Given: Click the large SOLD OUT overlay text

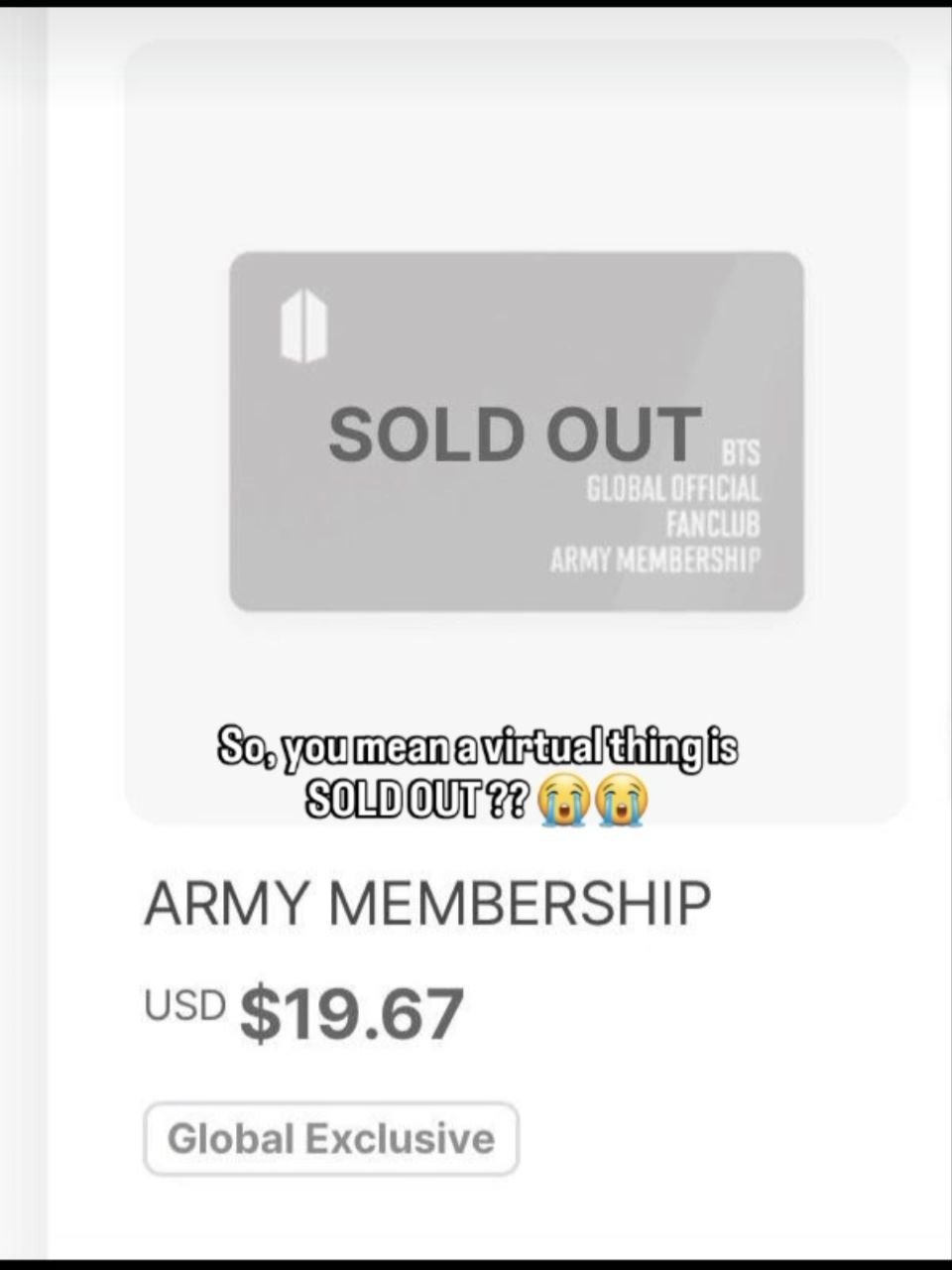Looking at the screenshot, I should [515, 434].
